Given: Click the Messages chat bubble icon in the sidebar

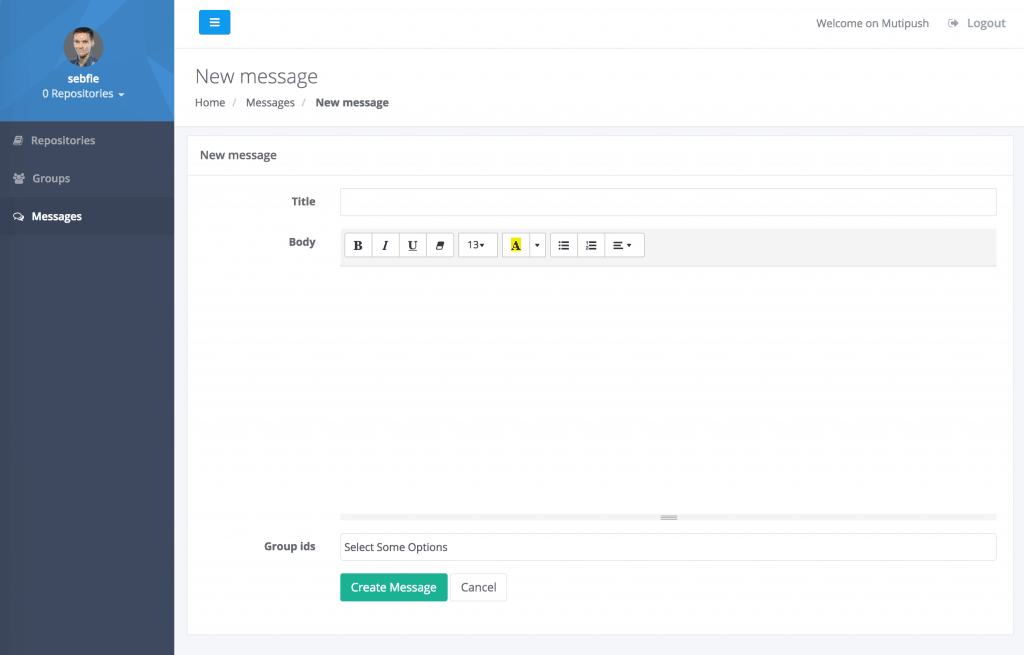Looking at the screenshot, I should tap(18, 216).
